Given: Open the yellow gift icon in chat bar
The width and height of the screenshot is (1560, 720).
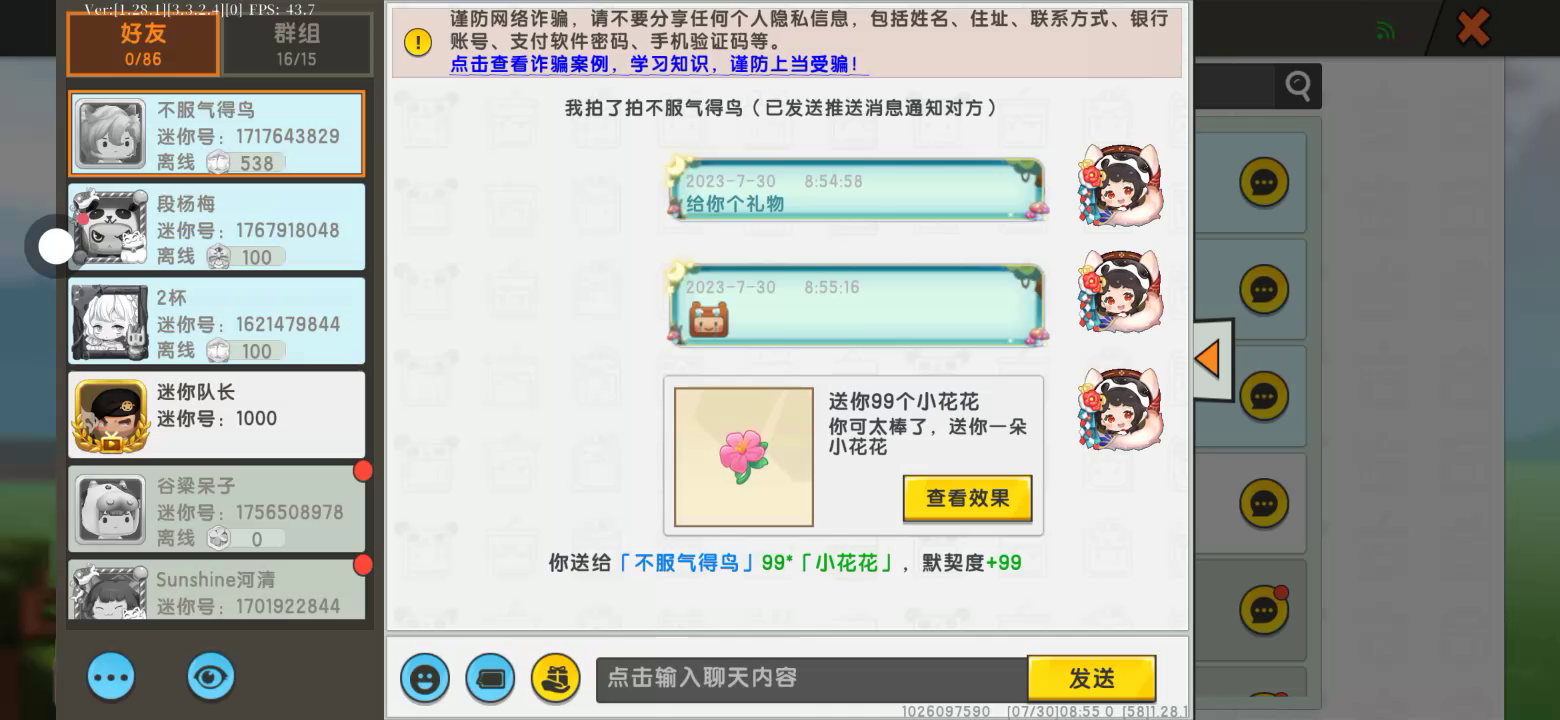Looking at the screenshot, I should [555, 679].
